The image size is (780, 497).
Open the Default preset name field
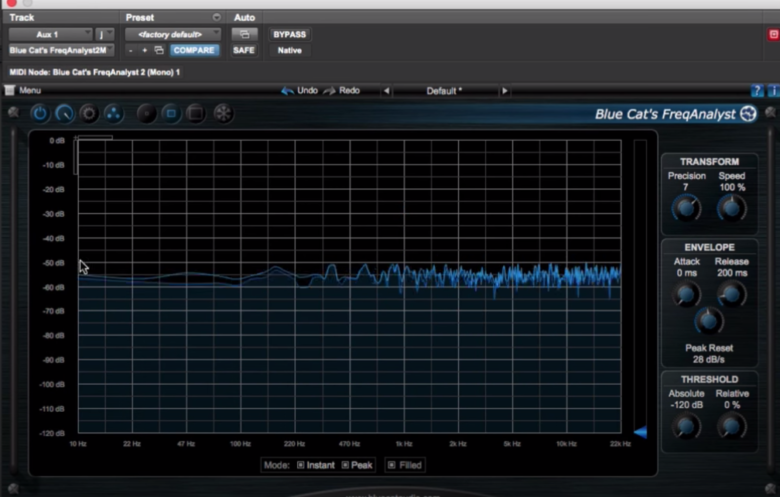pyautogui.click(x=445, y=91)
